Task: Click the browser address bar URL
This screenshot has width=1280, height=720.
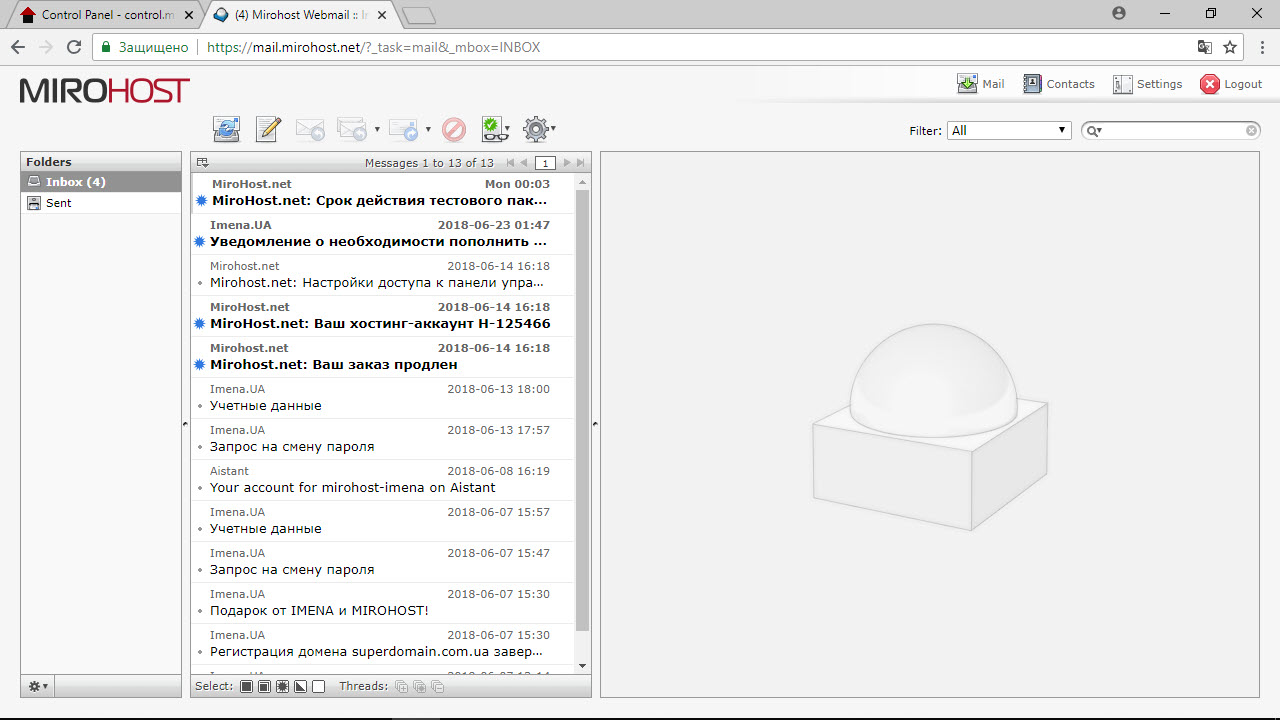Action: (x=374, y=47)
